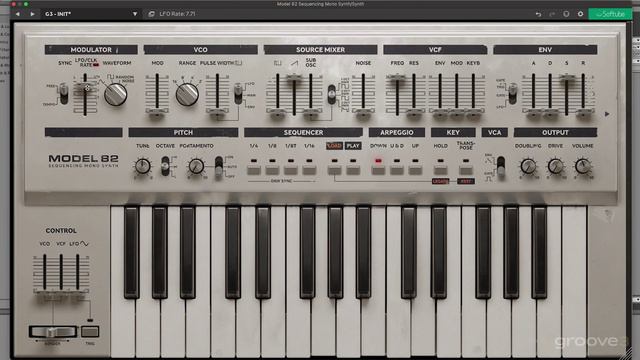640x360 pixels.
Task: Flip the SYNC Free/Tempo switch
Action: [64, 93]
